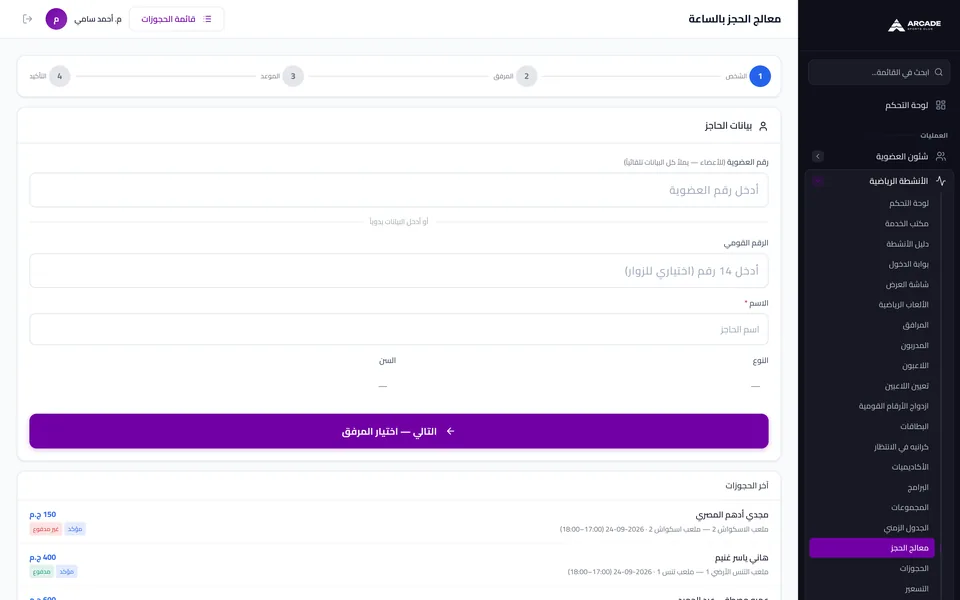Open شاشة العرض in sidebar

tap(907, 285)
